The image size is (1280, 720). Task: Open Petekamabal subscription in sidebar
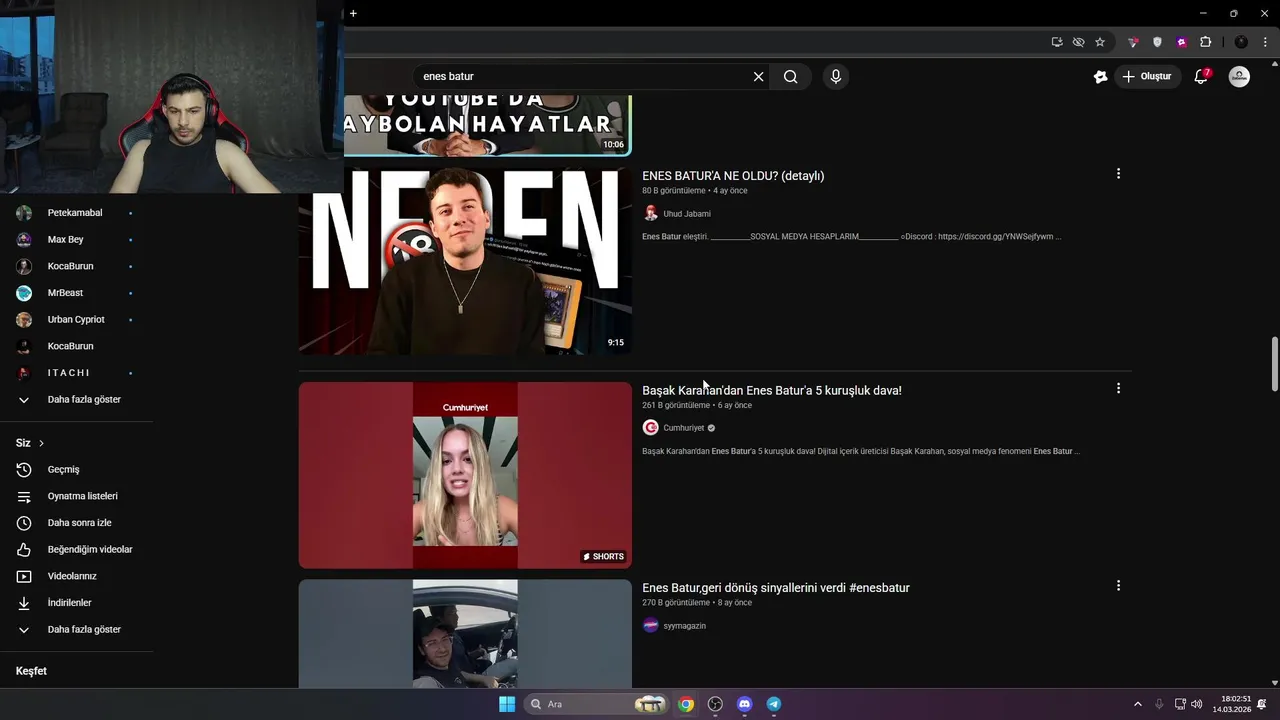click(x=76, y=213)
